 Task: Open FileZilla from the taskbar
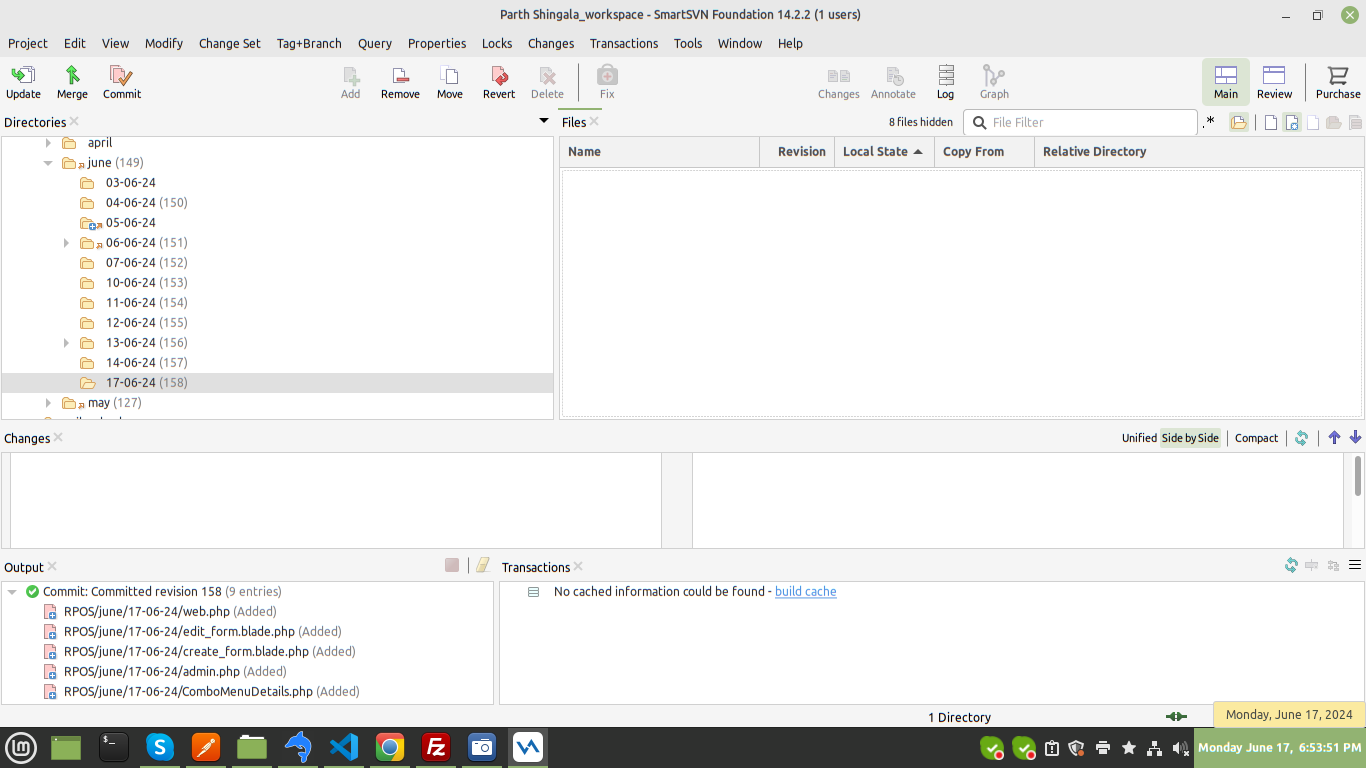click(x=435, y=747)
